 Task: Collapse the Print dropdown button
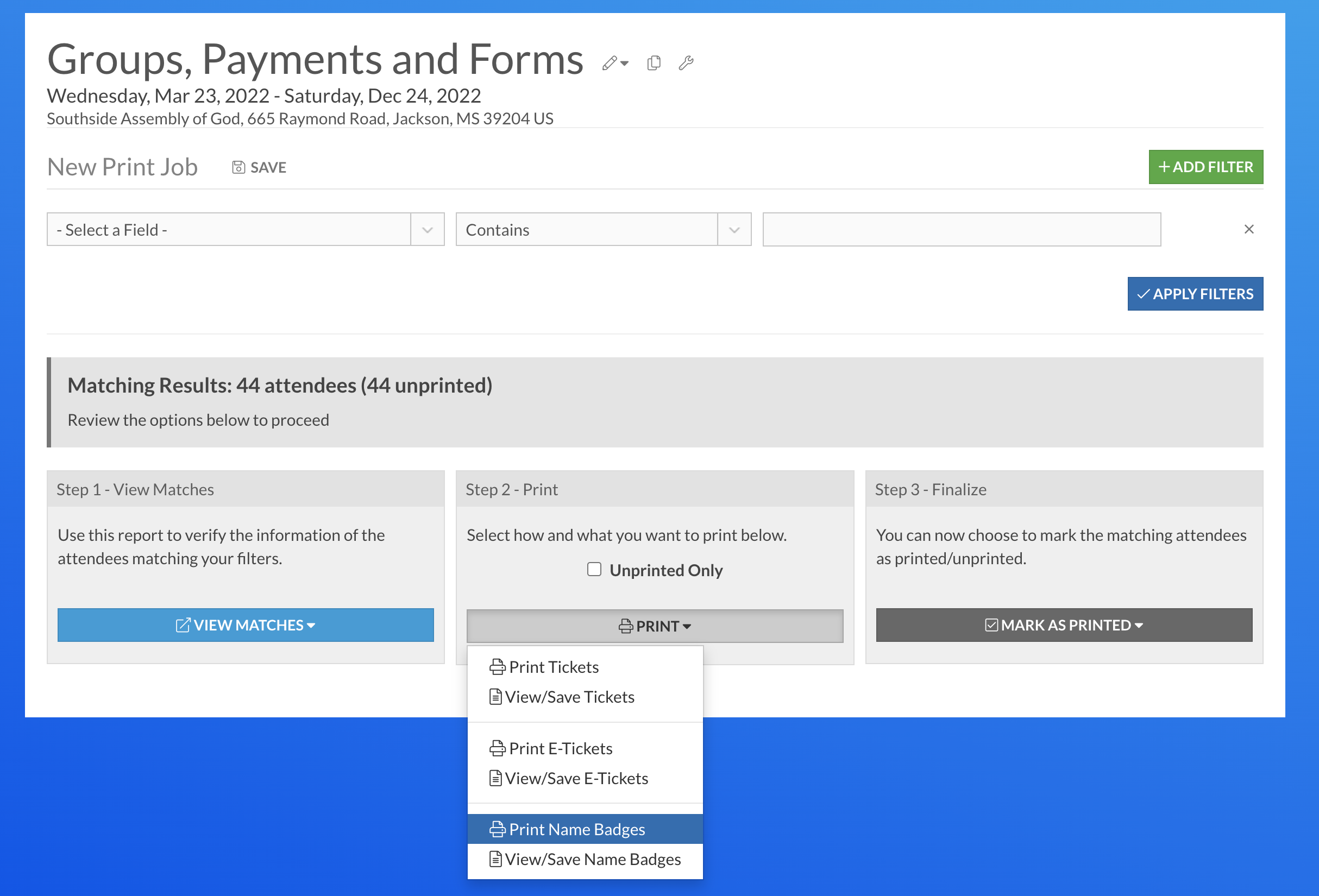(x=655, y=626)
